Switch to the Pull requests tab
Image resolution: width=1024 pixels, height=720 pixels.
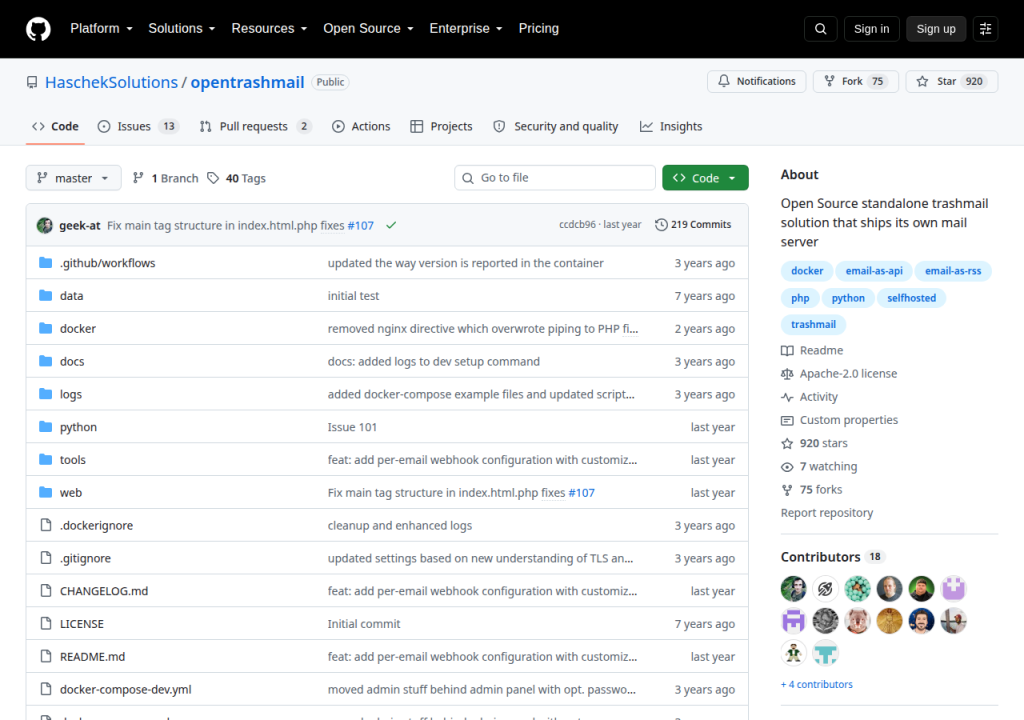click(x=255, y=126)
